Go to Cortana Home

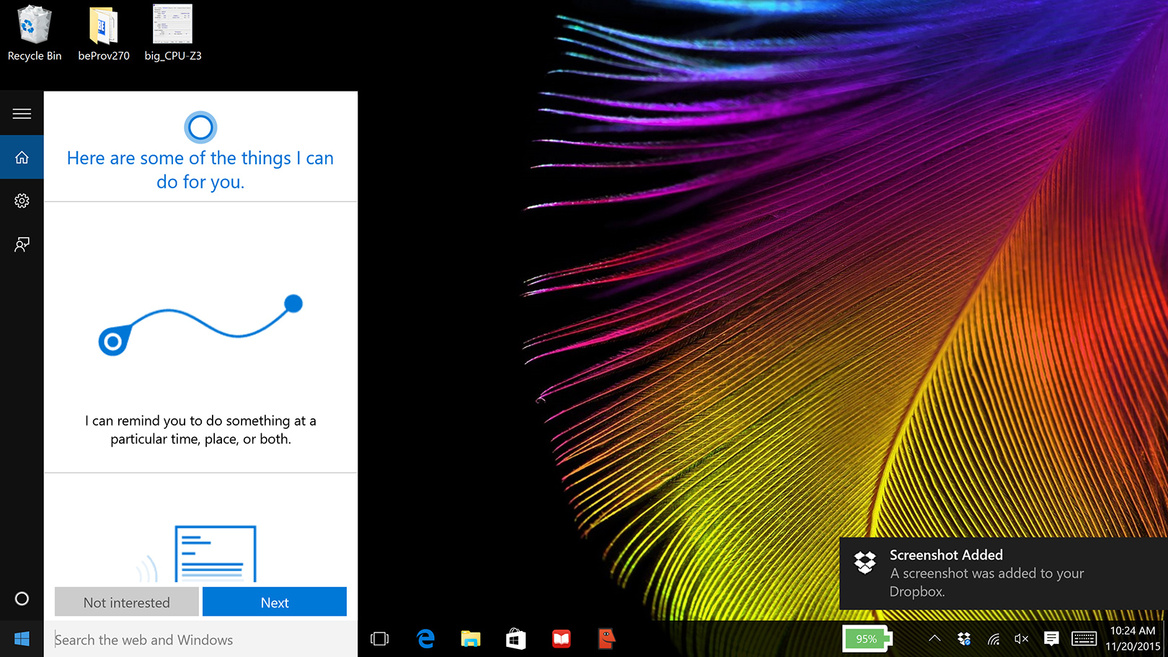coord(22,157)
